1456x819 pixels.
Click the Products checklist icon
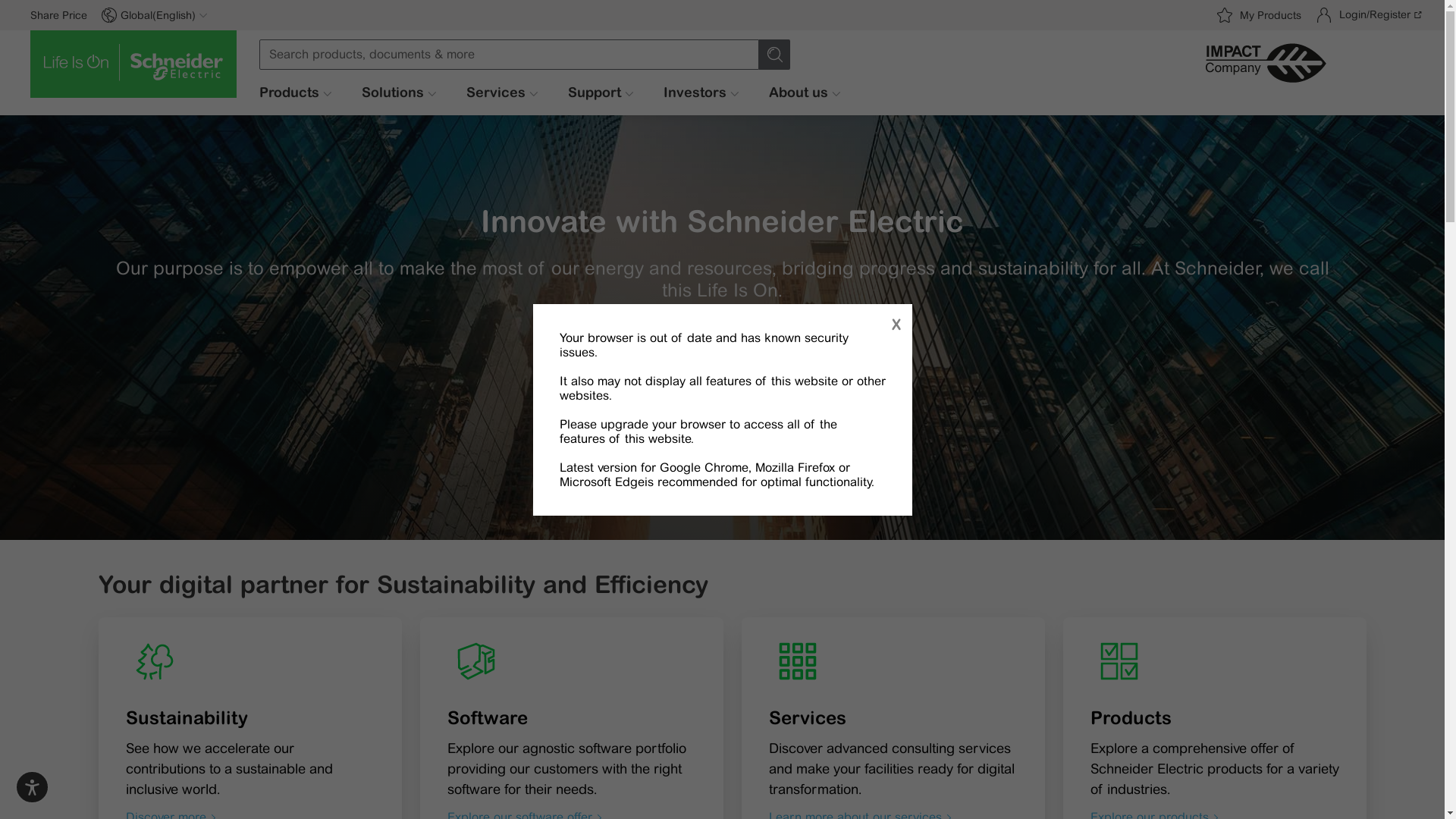(x=1119, y=661)
